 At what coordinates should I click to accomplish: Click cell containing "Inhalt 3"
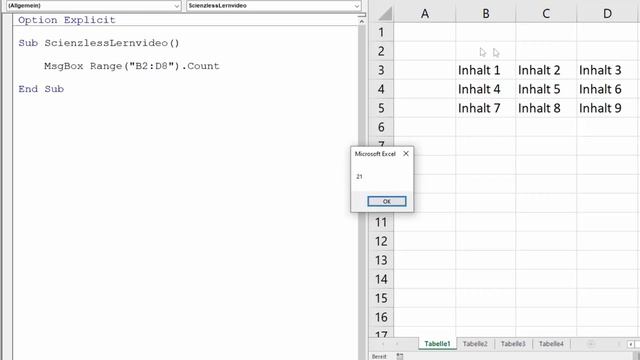[607, 70]
